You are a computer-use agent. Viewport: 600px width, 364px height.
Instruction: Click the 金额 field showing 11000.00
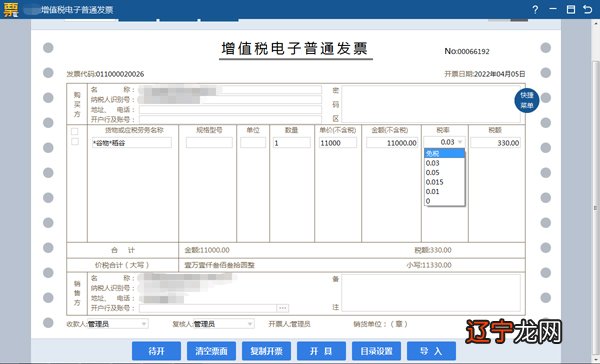(392, 143)
